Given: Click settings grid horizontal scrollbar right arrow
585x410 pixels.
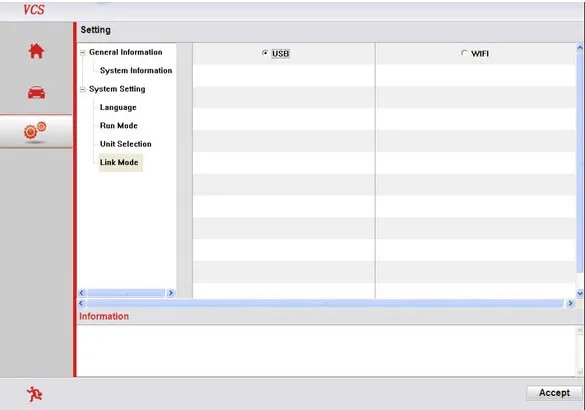Looking at the screenshot, I should click(x=570, y=303).
